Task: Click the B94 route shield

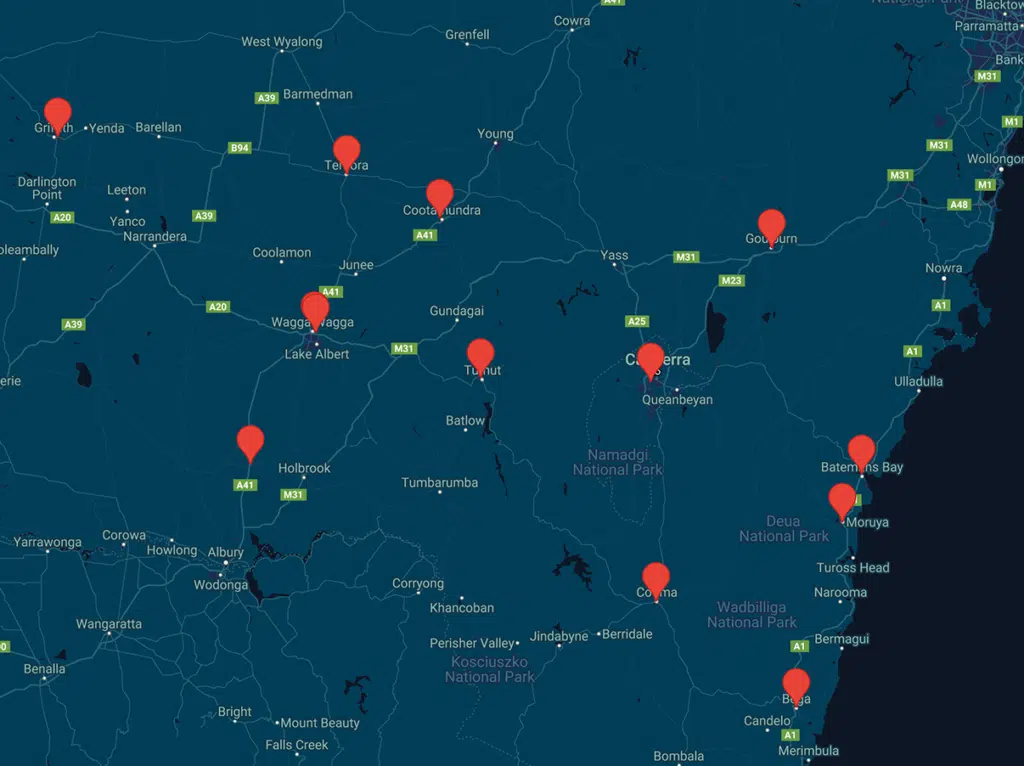Action: click(x=240, y=148)
